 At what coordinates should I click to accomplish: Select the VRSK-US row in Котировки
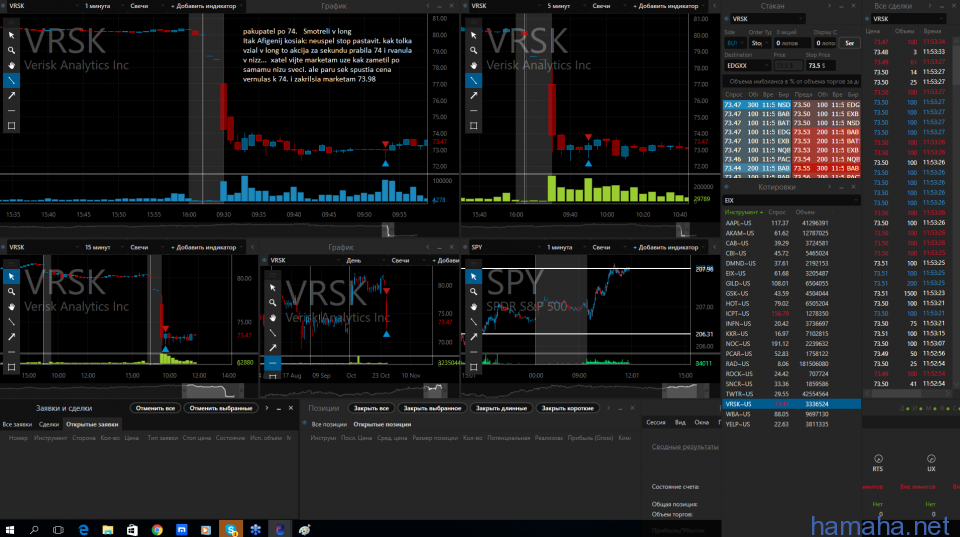point(792,404)
